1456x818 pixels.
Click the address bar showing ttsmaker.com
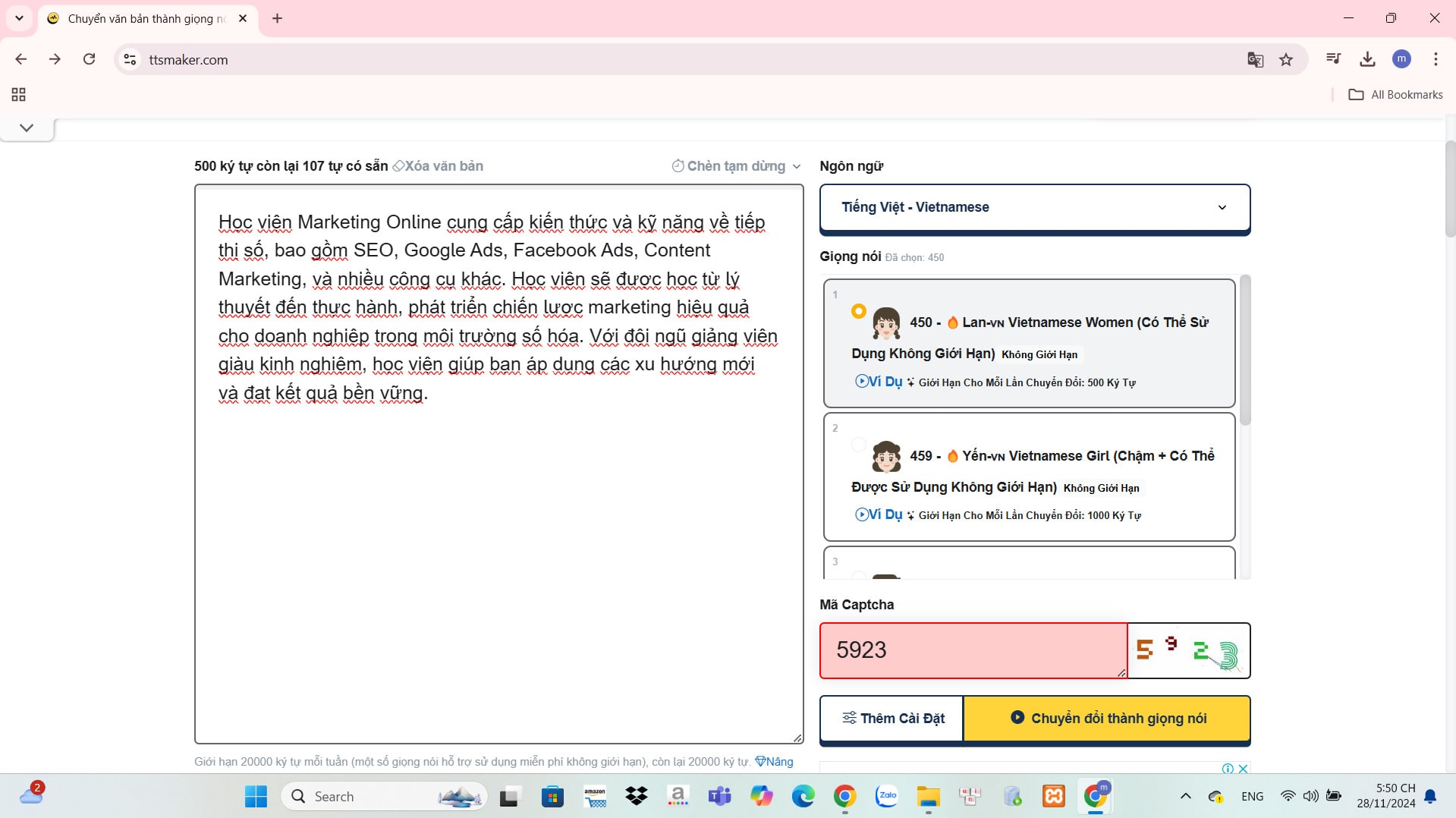click(683, 59)
